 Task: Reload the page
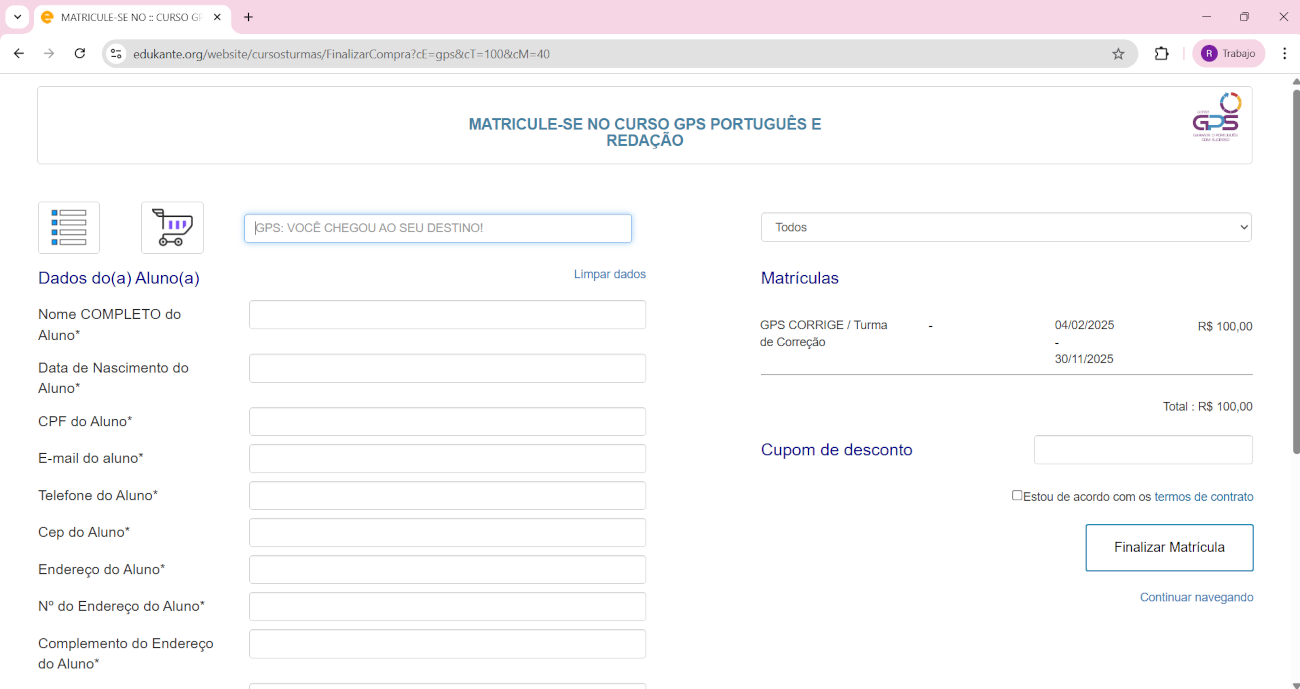coord(80,54)
